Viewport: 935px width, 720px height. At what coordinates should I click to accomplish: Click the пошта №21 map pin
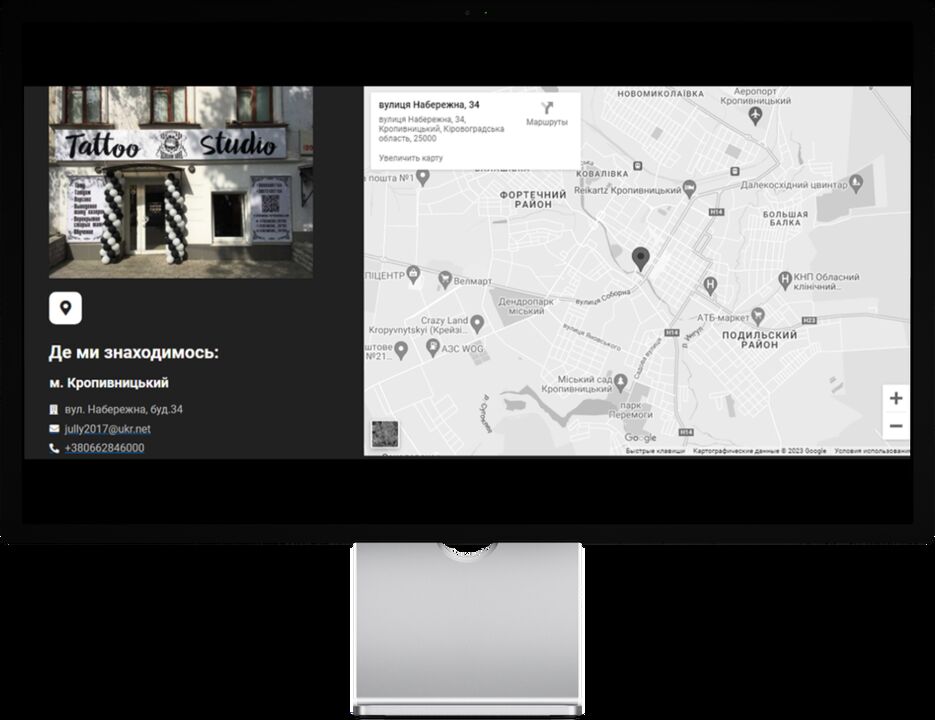point(401,350)
